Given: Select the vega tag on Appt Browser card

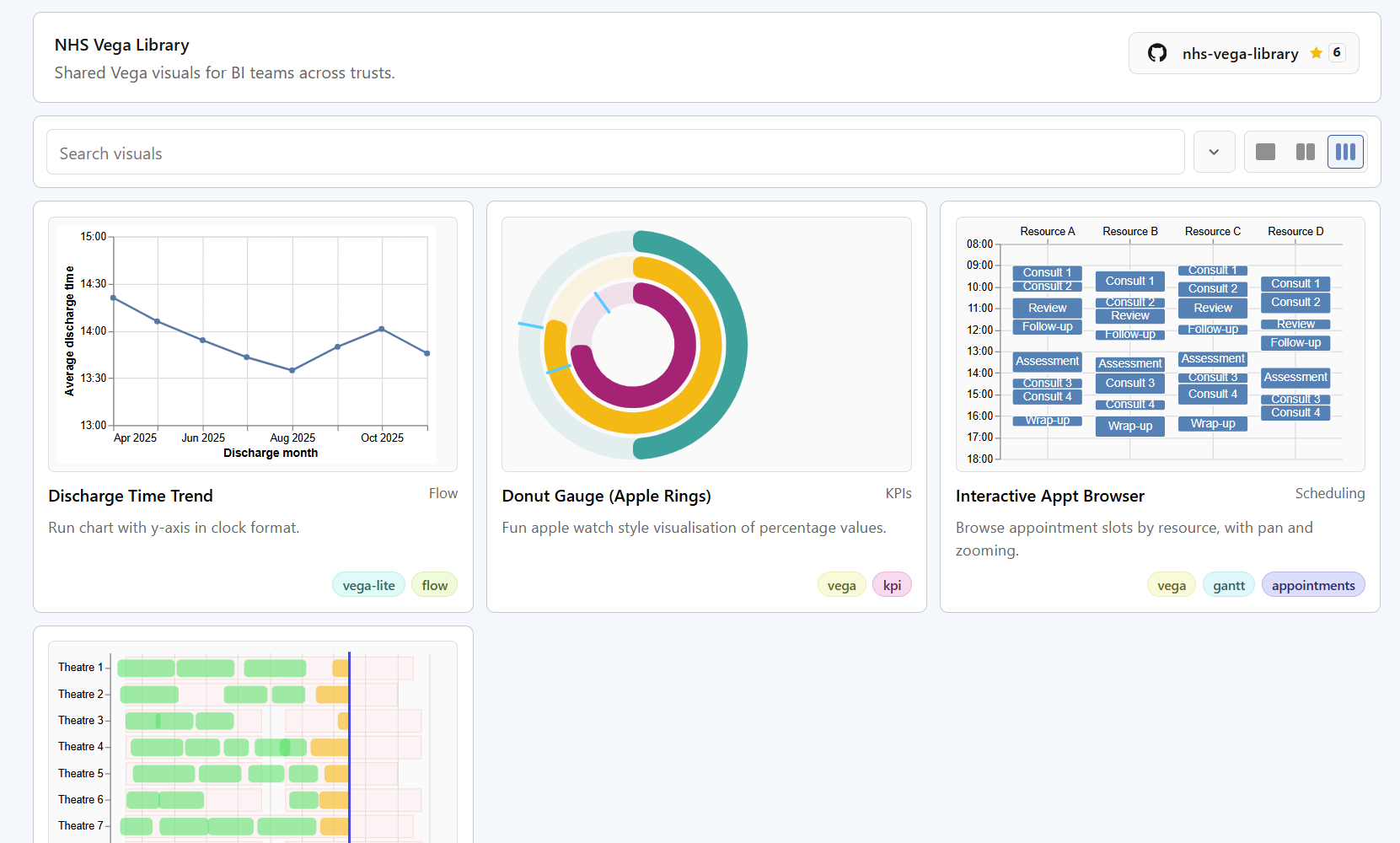Looking at the screenshot, I should 1172,585.
